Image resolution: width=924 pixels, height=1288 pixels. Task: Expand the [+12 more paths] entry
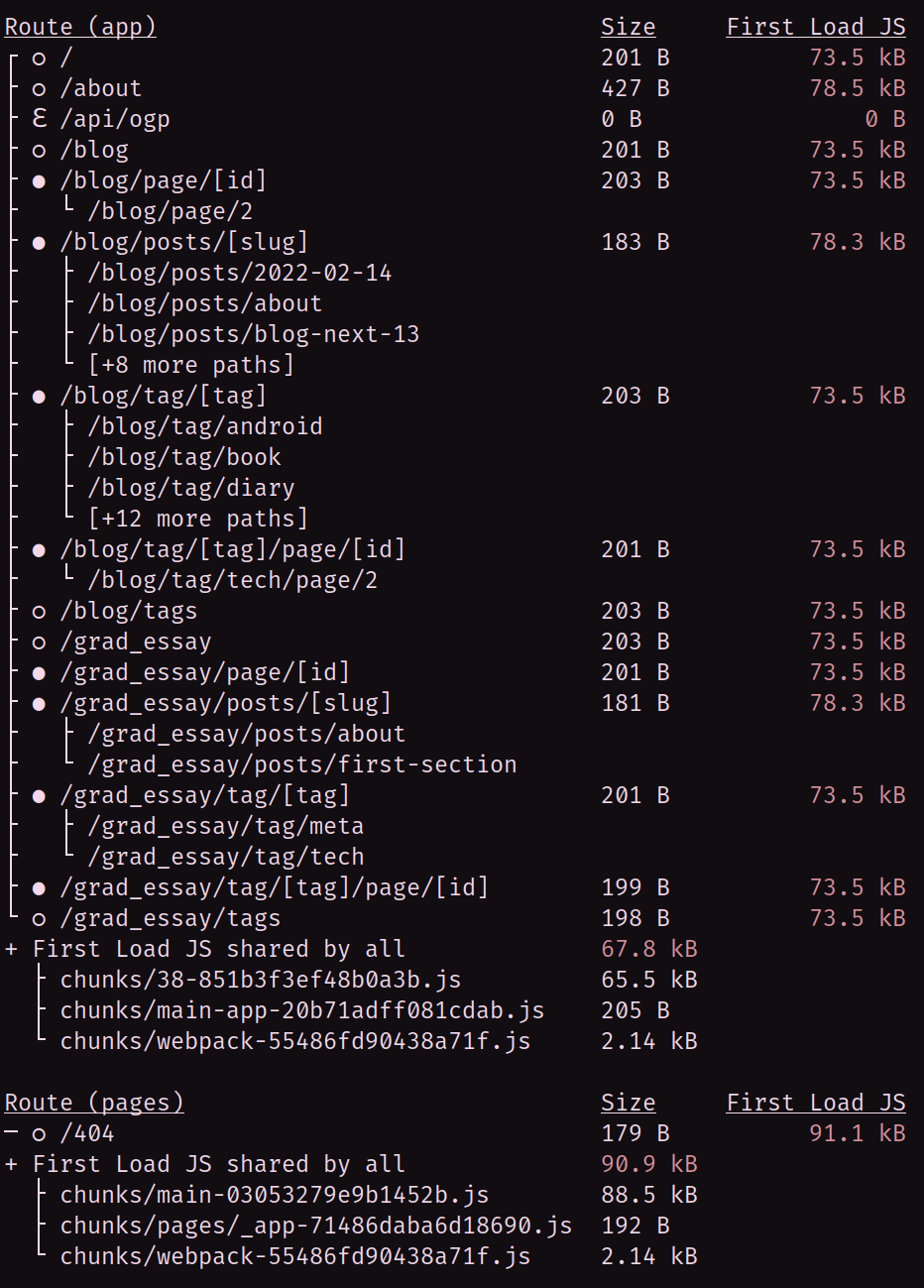[x=198, y=519]
